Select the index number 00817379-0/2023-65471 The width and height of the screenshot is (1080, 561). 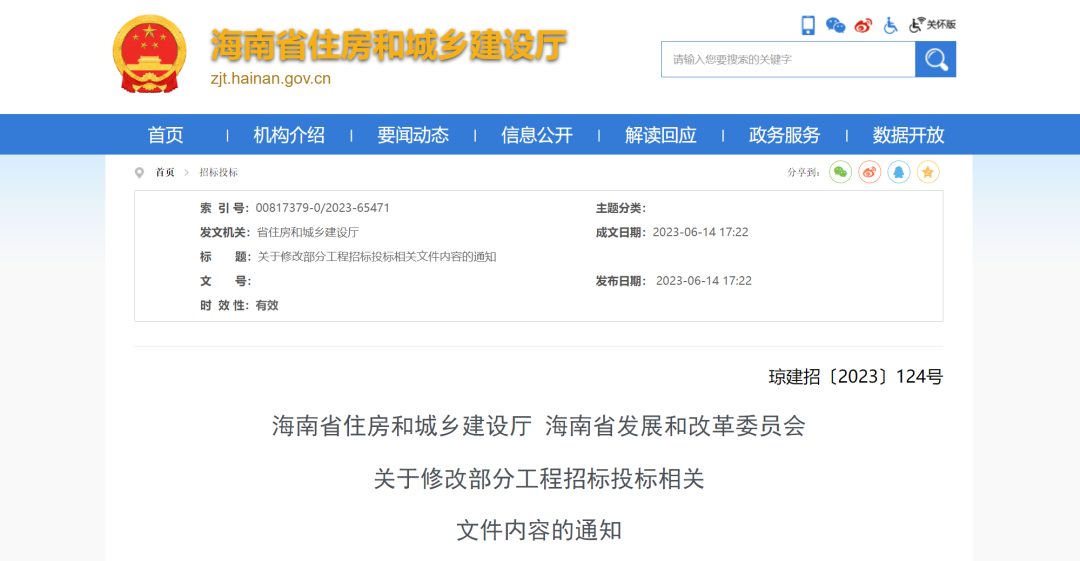click(x=322, y=207)
